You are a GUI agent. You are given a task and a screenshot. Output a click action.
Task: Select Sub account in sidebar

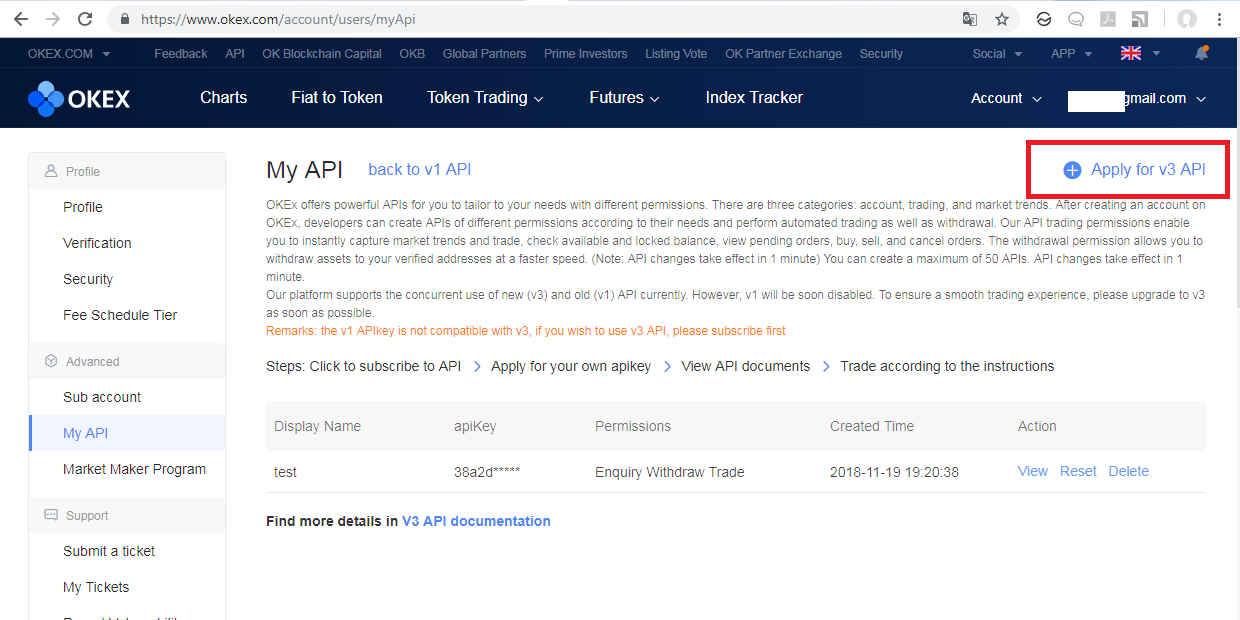tap(102, 397)
